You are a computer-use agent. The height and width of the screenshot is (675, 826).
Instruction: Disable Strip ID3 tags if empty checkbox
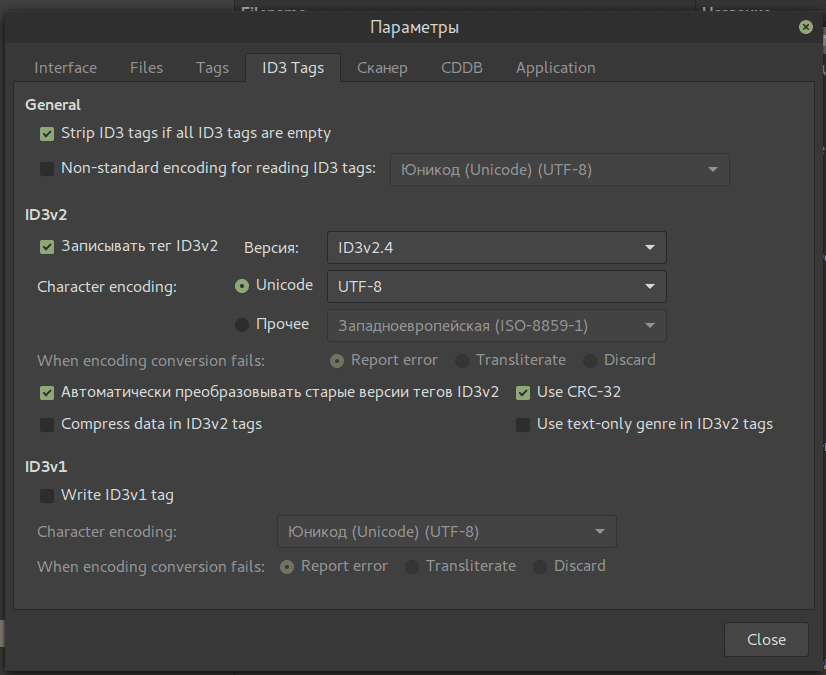[x=47, y=134]
